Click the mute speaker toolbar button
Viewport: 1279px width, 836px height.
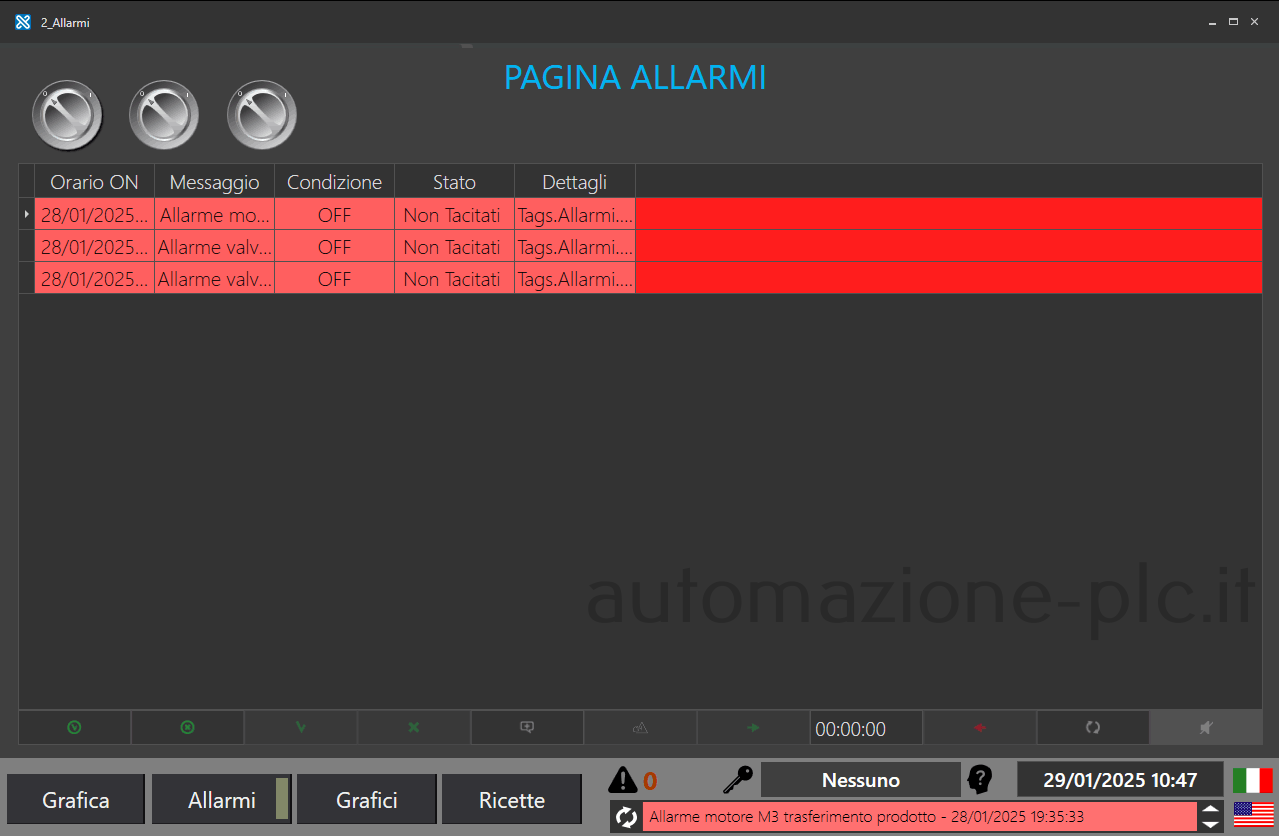1205,728
